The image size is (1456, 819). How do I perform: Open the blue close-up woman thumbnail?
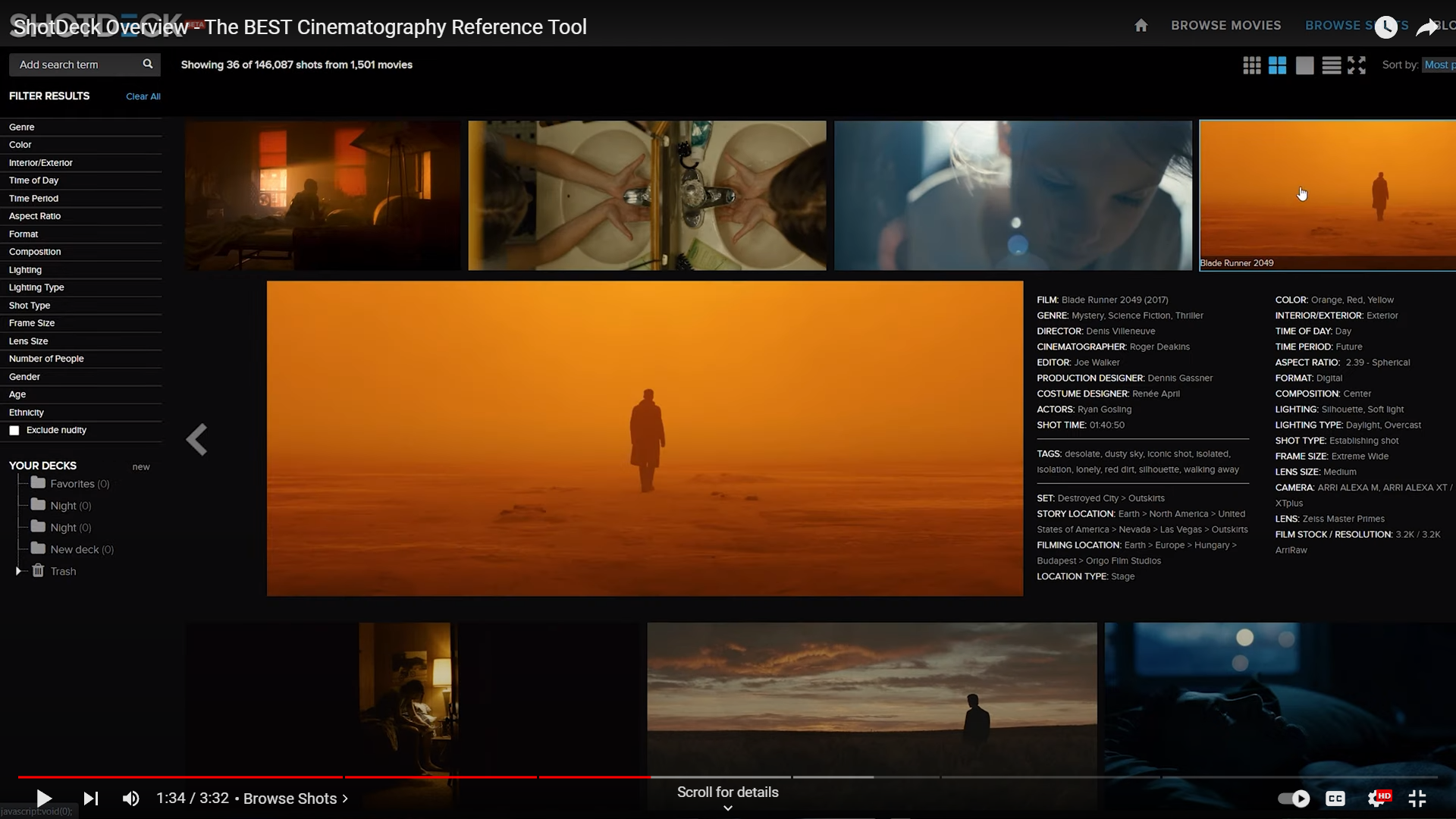[x=1013, y=195]
